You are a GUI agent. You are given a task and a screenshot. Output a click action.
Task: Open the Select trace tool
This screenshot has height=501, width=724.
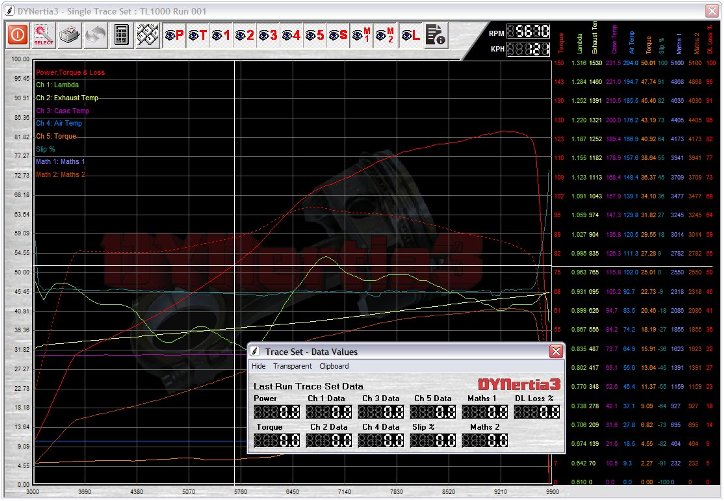pos(43,35)
